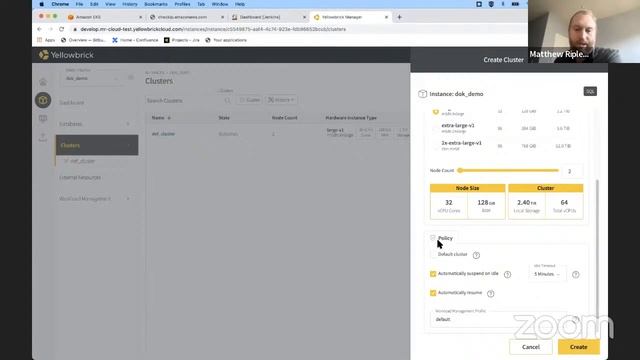Screen dimensions: 640x360
Task: Open Actions dropdown in Clusters toolbar
Action: pyautogui.click(x=281, y=100)
